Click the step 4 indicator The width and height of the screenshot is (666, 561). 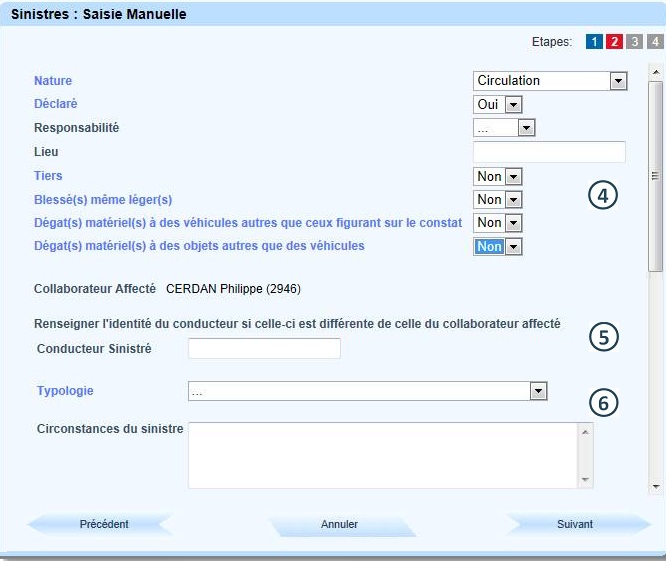tap(654, 42)
